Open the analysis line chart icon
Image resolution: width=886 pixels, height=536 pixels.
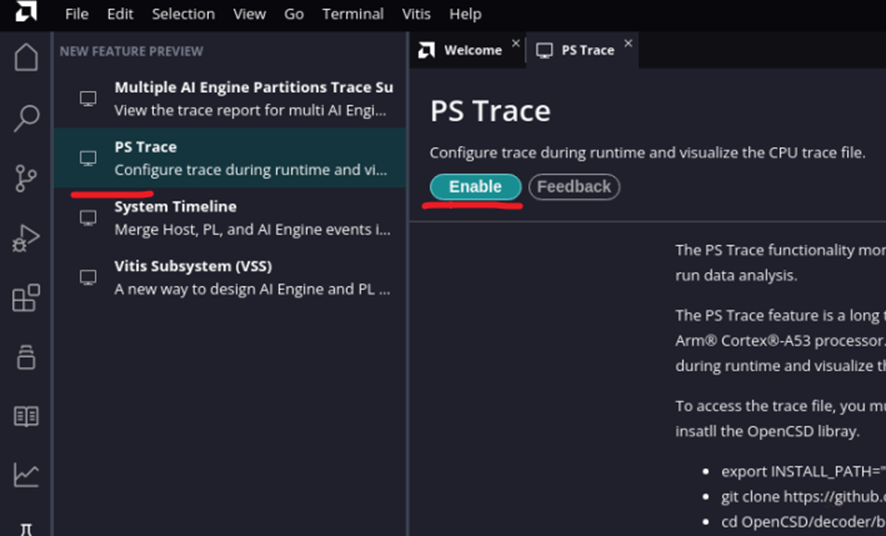26,475
